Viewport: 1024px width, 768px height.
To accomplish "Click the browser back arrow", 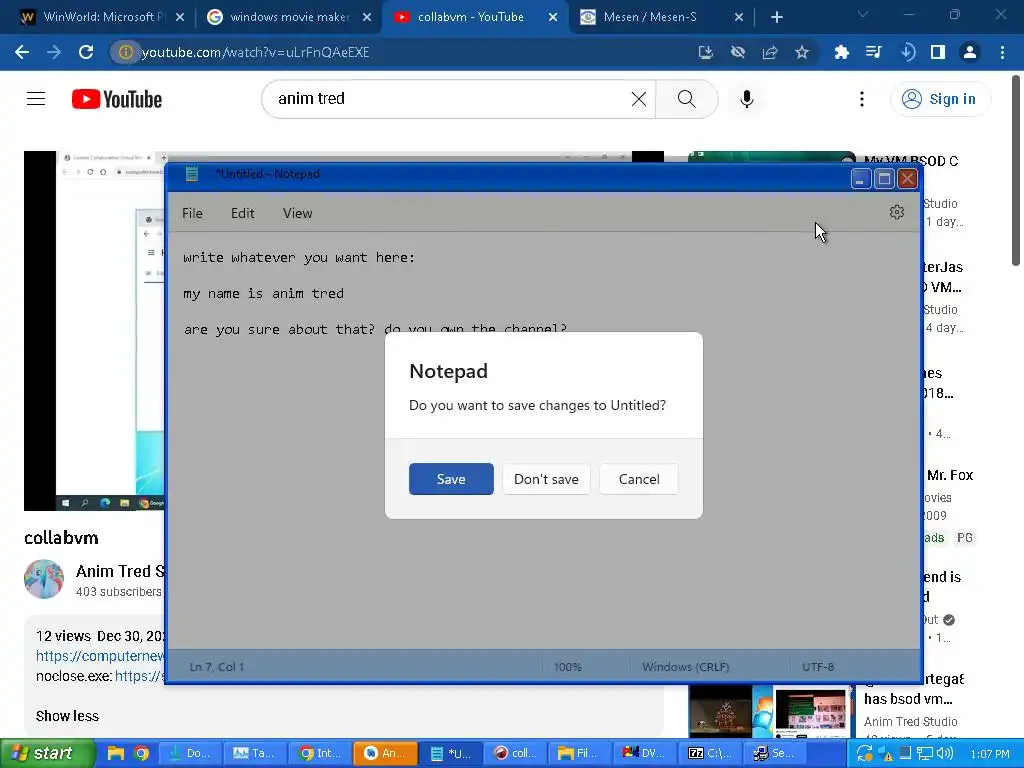I will point(22,52).
